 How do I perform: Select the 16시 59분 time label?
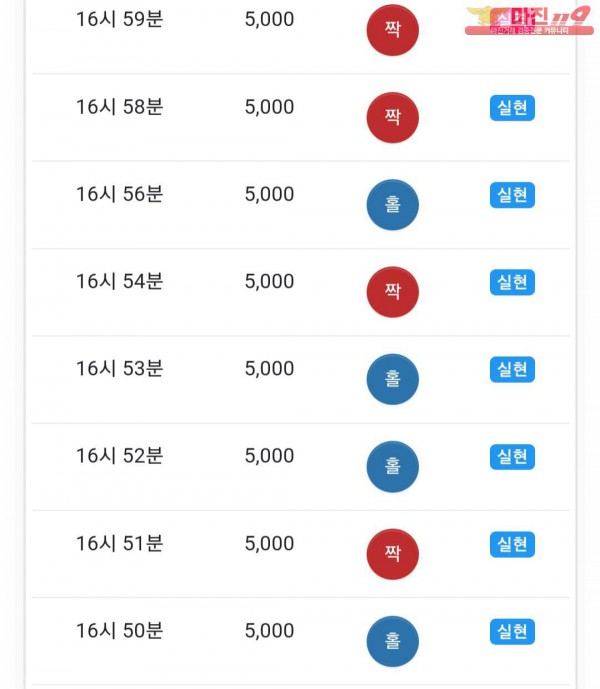(x=120, y=19)
